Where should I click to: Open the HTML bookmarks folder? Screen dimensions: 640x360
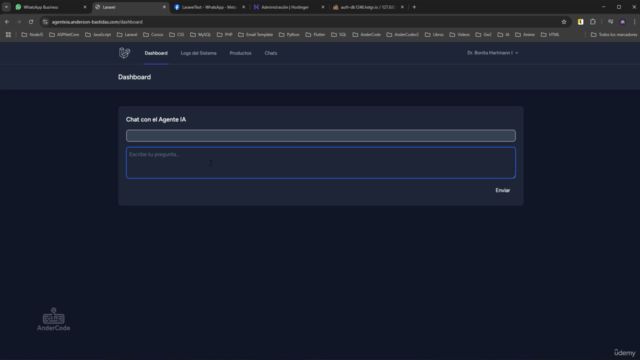550,35
